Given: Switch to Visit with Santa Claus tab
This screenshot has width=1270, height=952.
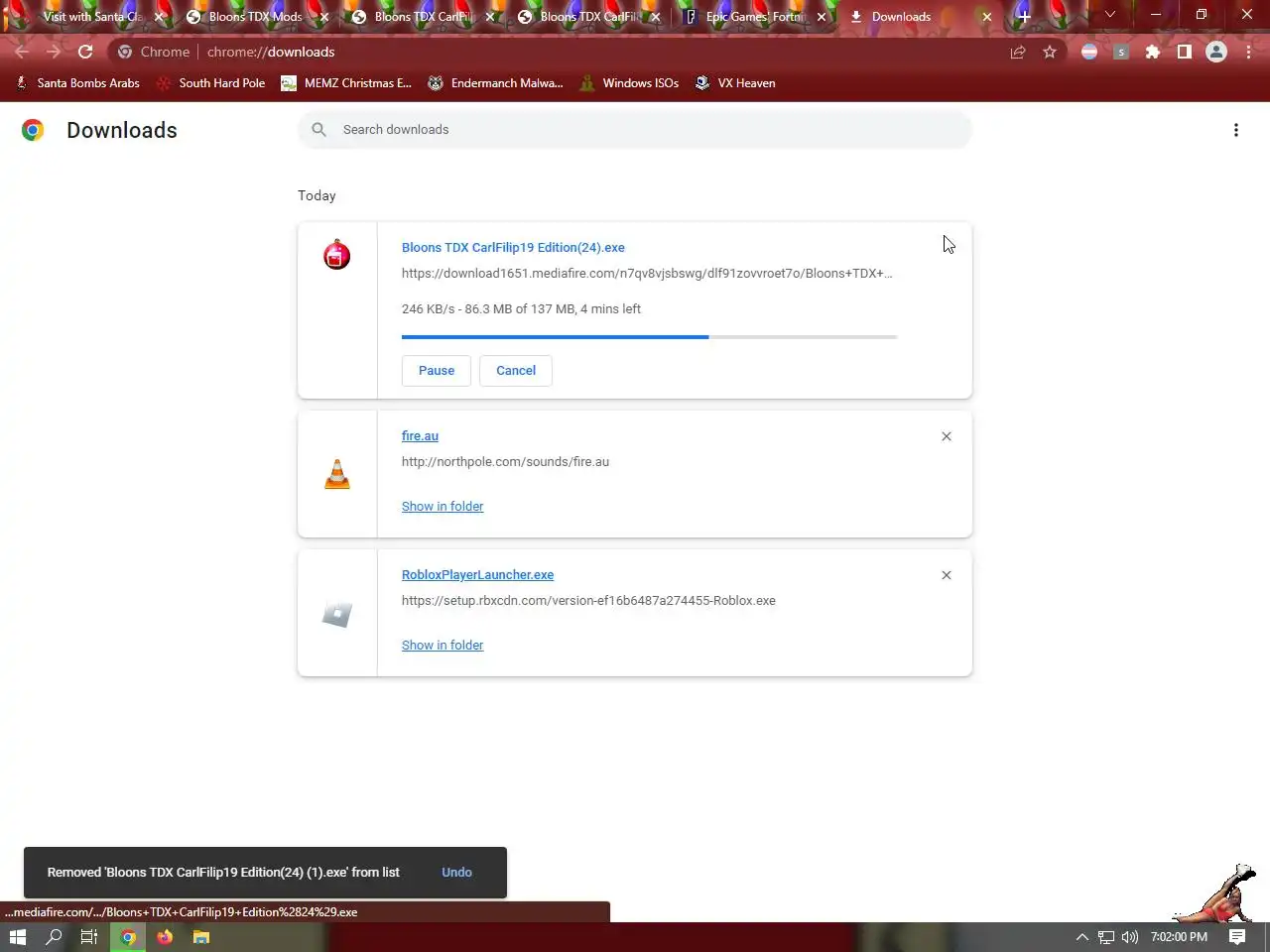Looking at the screenshot, I should [x=92, y=17].
